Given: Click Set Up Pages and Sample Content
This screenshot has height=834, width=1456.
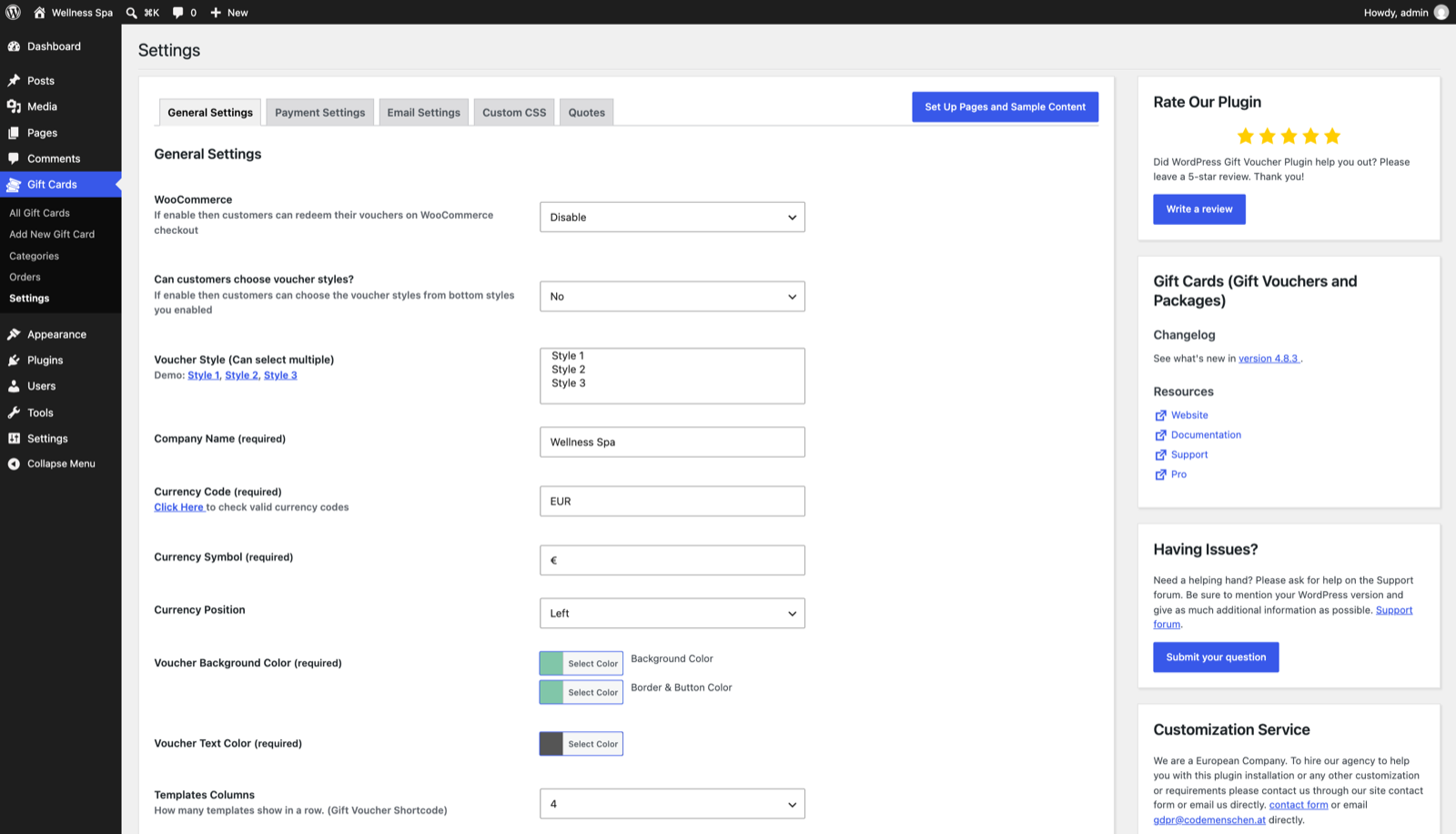Looking at the screenshot, I should tap(1006, 107).
